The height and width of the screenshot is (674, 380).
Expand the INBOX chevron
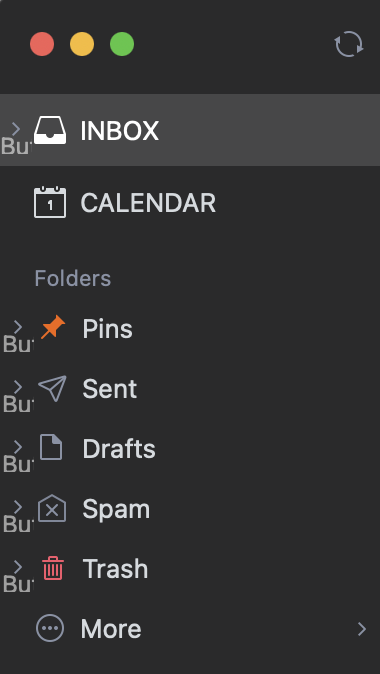tap(16, 129)
